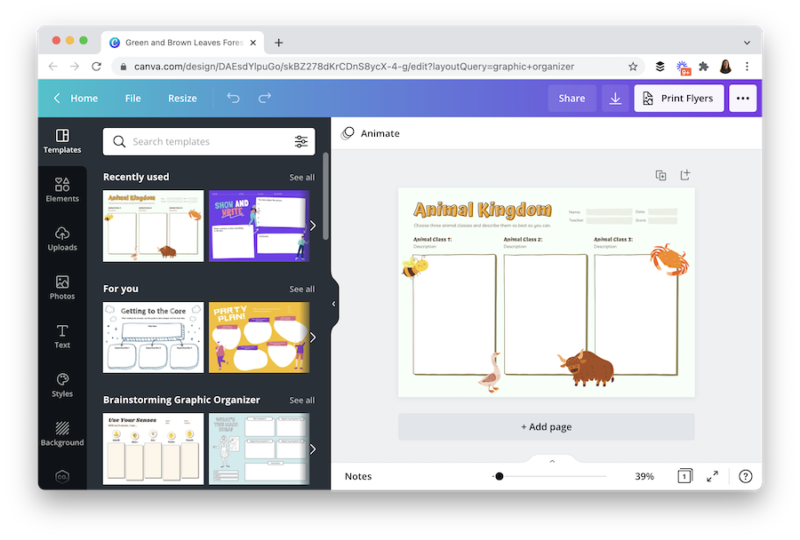Select the Party Plan template thumbnail
Viewport: 800px width, 540px height.
coord(259,337)
